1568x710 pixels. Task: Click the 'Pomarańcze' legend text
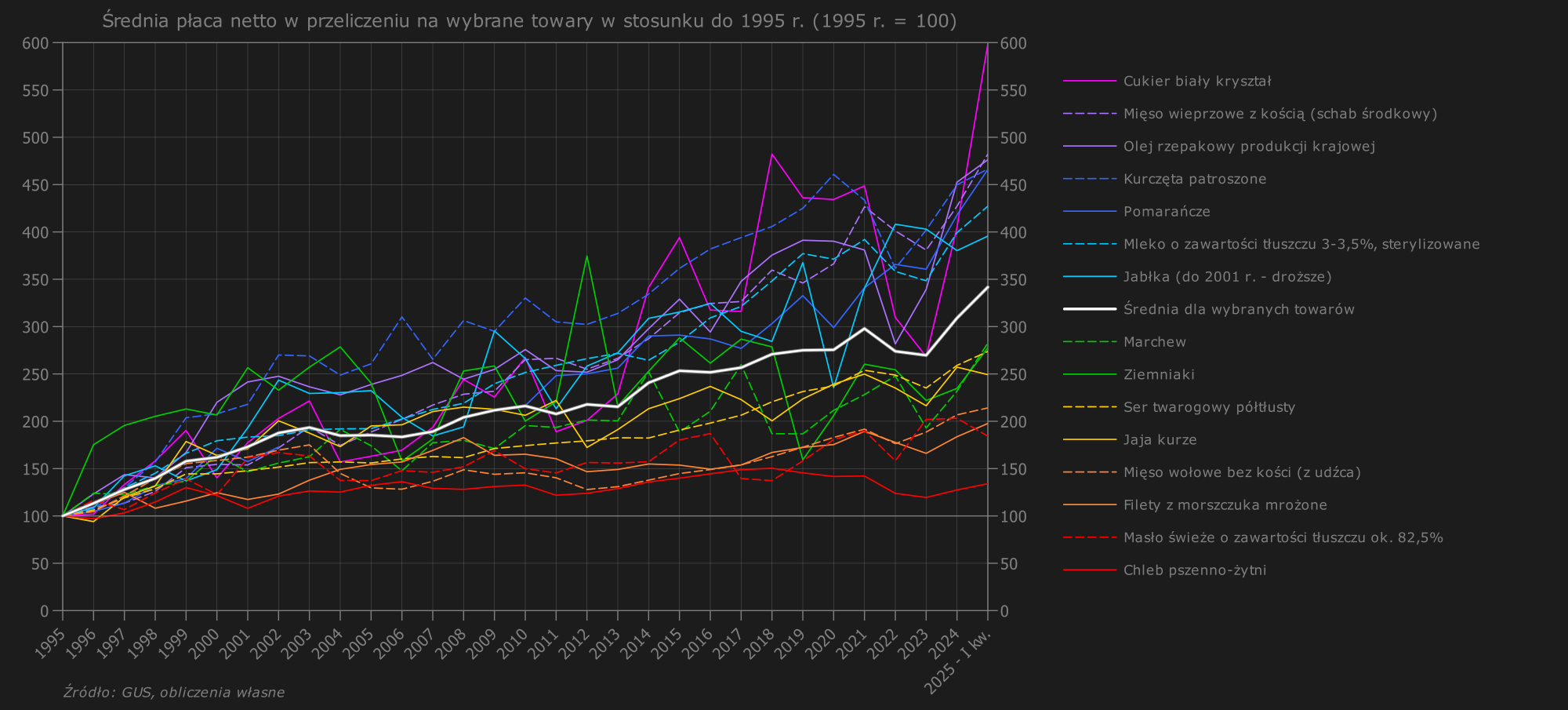(x=1166, y=212)
